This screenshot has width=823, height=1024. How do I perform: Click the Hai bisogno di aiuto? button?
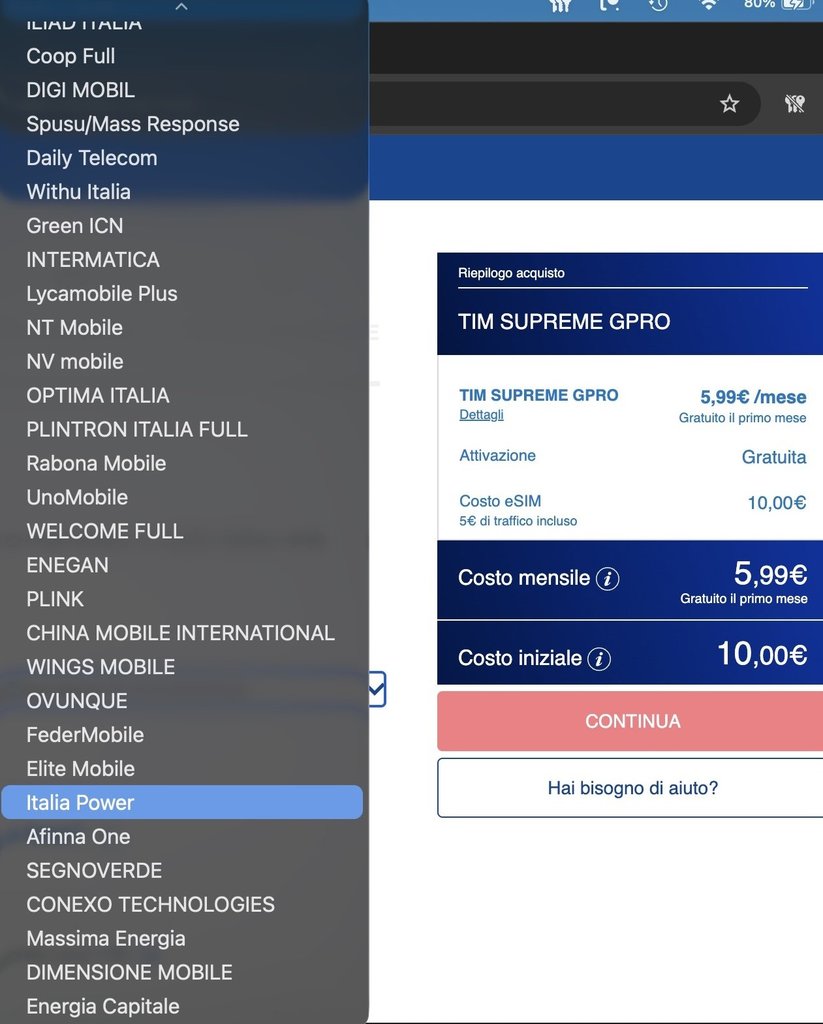pyautogui.click(x=632, y=788)
